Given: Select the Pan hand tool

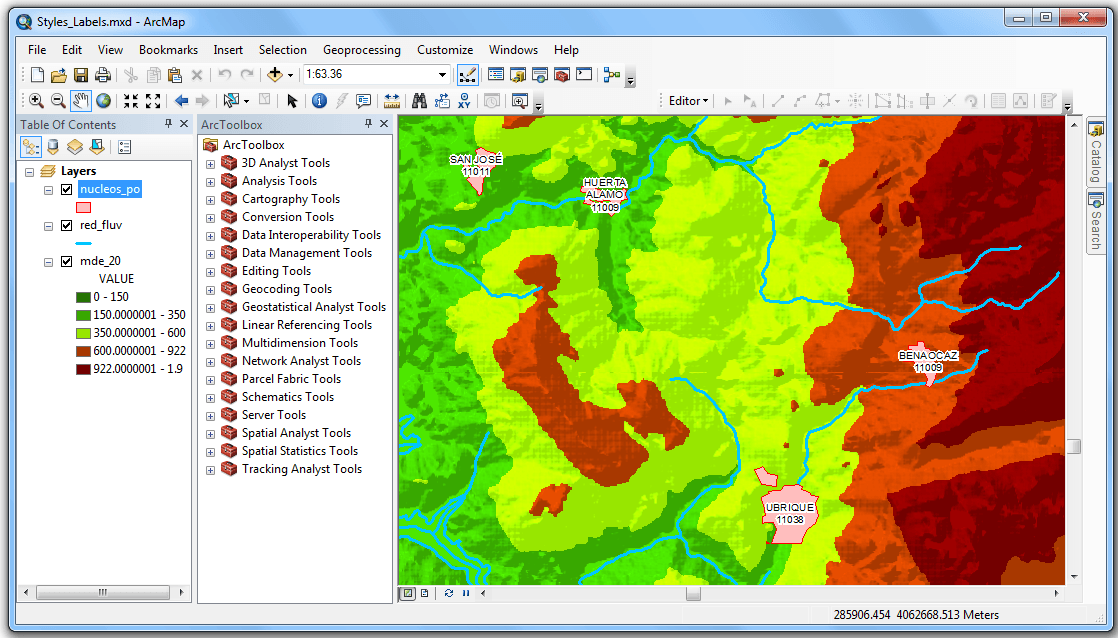Looking at the screenshot, I should (81, 100).
